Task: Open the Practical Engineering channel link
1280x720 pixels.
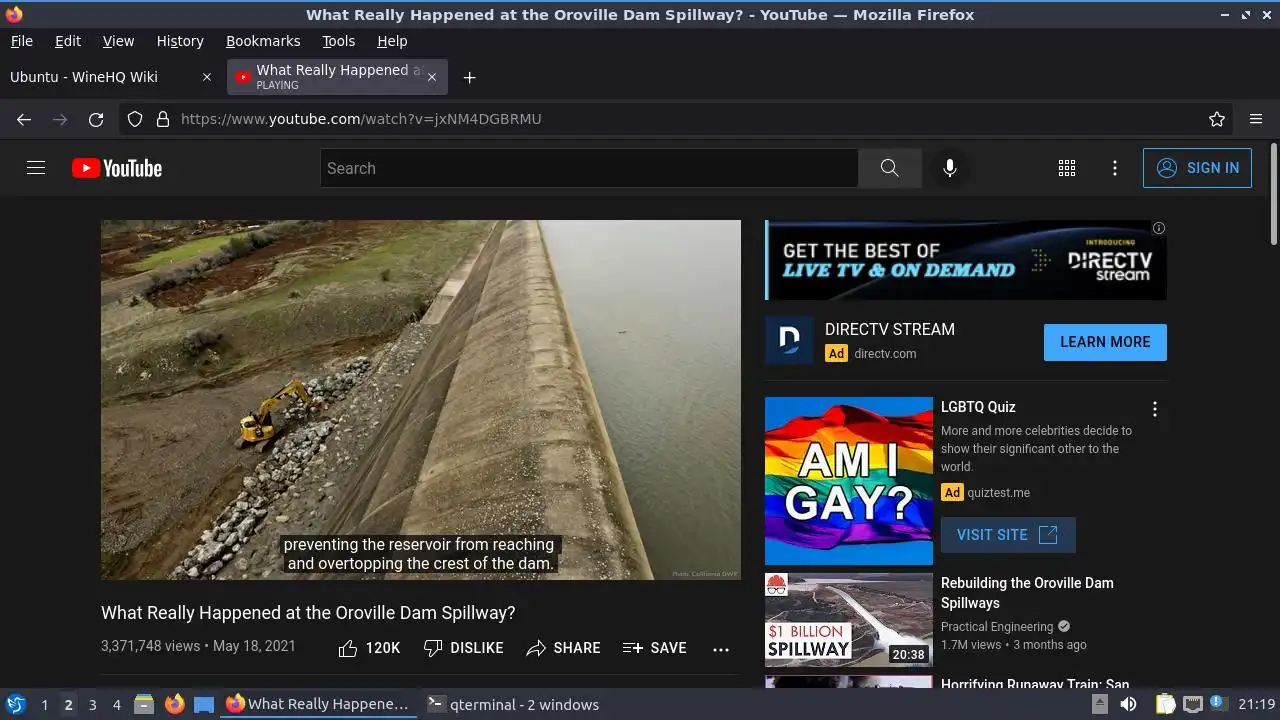Action: pos(997,627)
